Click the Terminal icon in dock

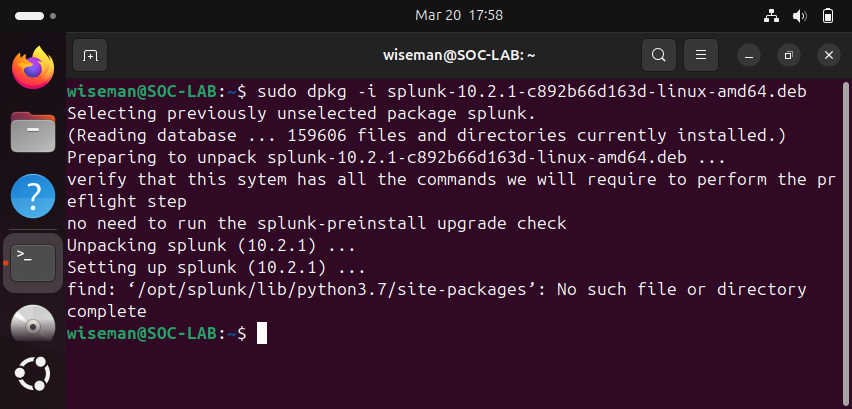33,262
